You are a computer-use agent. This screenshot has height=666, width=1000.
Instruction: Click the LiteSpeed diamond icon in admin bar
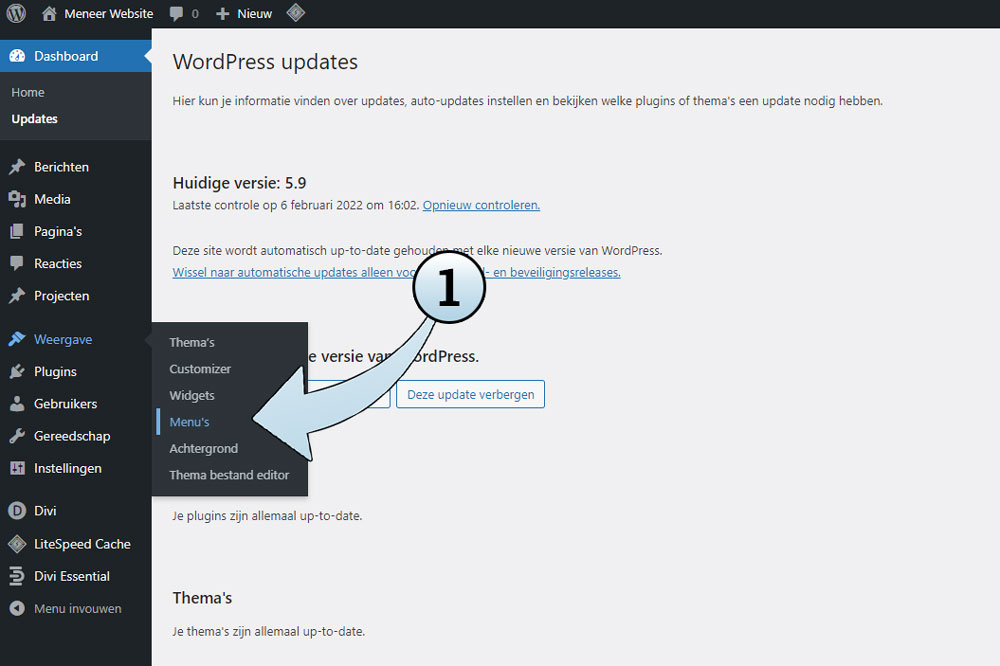[296, 14]
